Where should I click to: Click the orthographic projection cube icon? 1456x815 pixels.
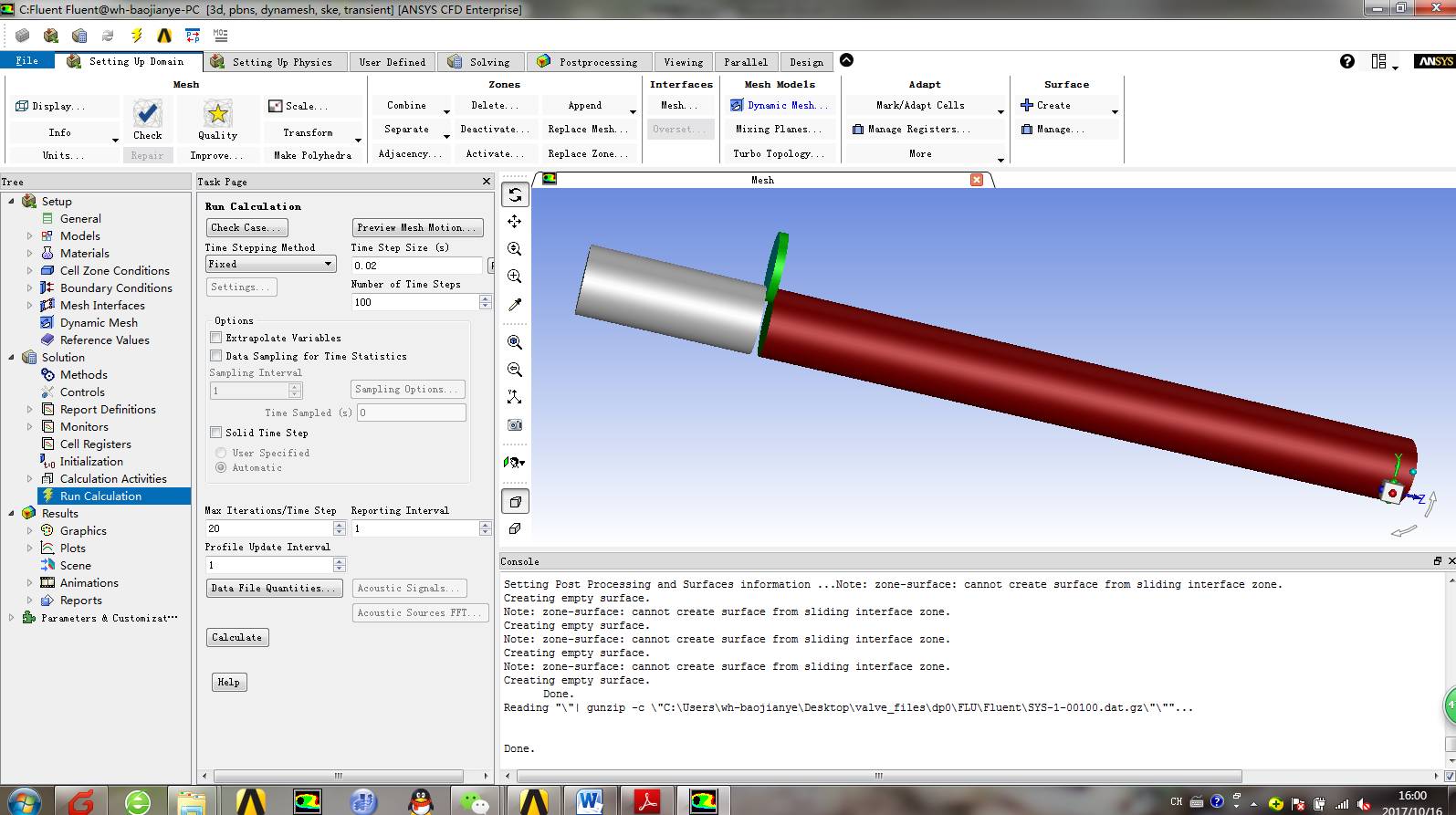tap(515, 528)
